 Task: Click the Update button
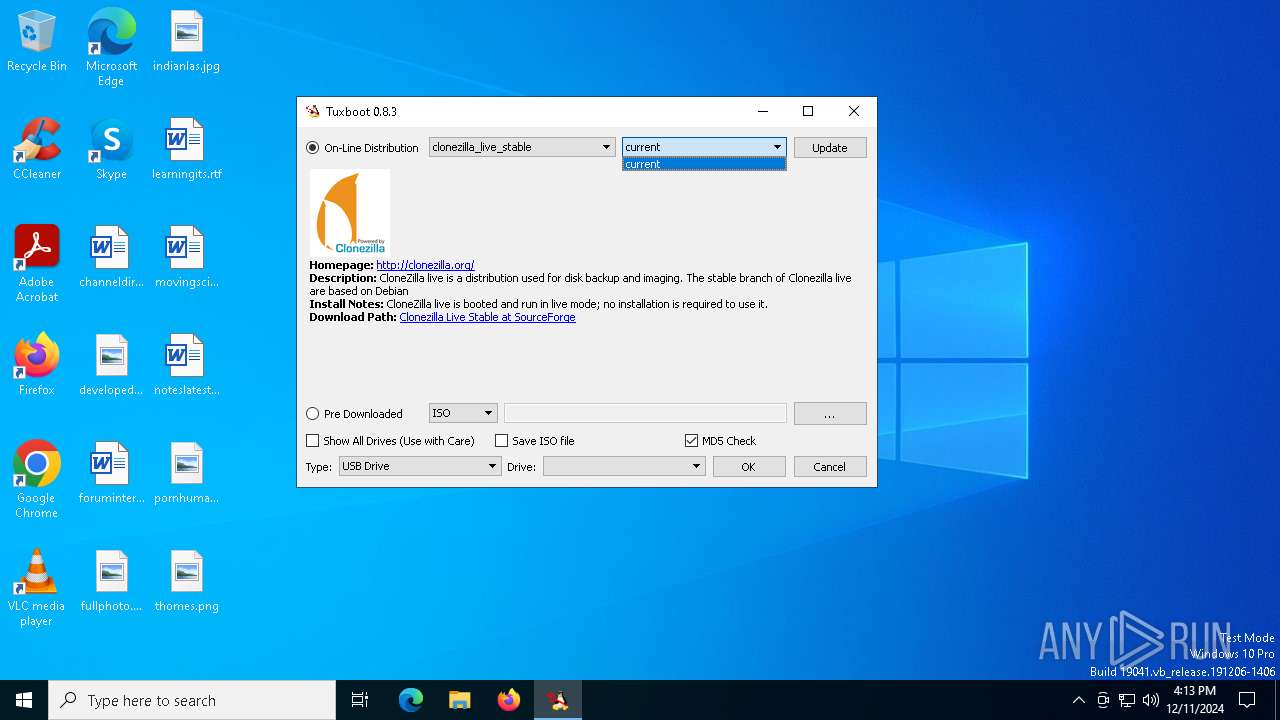pos(830,148)
